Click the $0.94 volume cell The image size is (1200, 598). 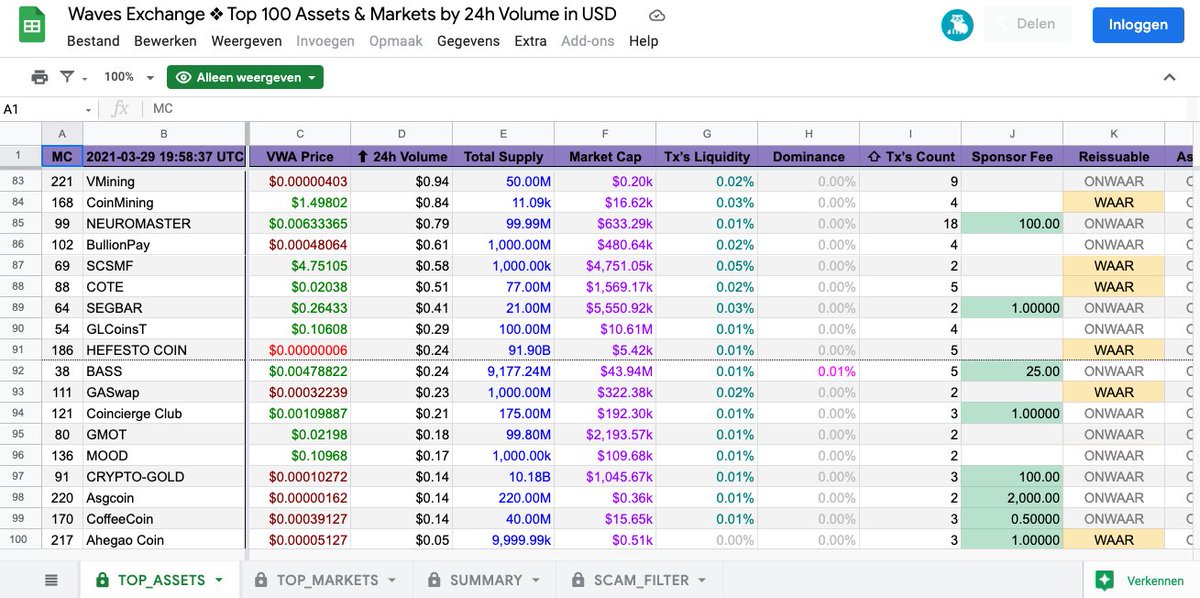(x=402, y=181)
